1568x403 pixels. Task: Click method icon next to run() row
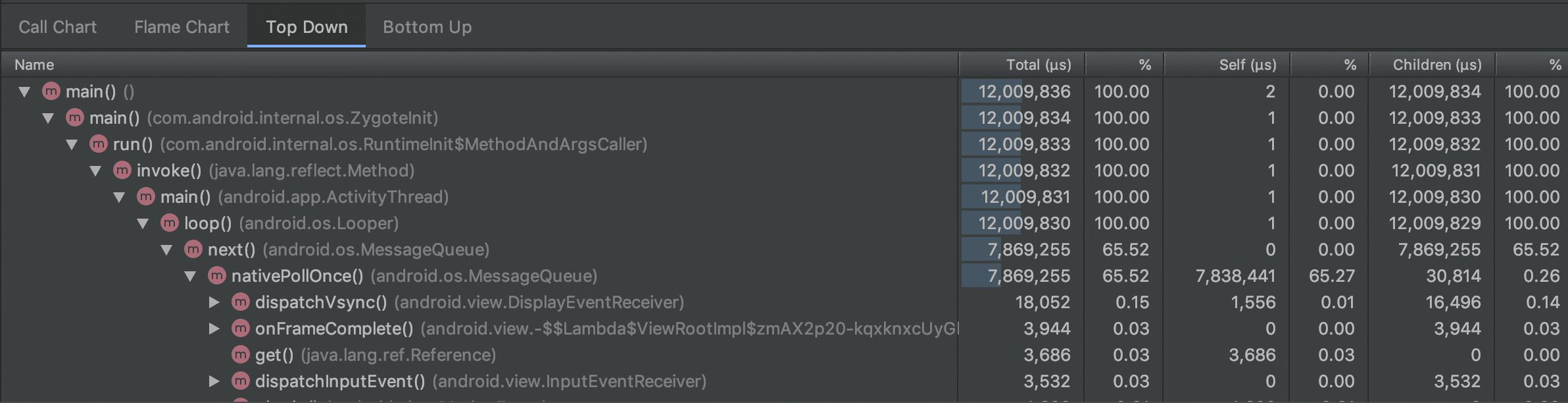pyautogui.click(x=99, y=144)
